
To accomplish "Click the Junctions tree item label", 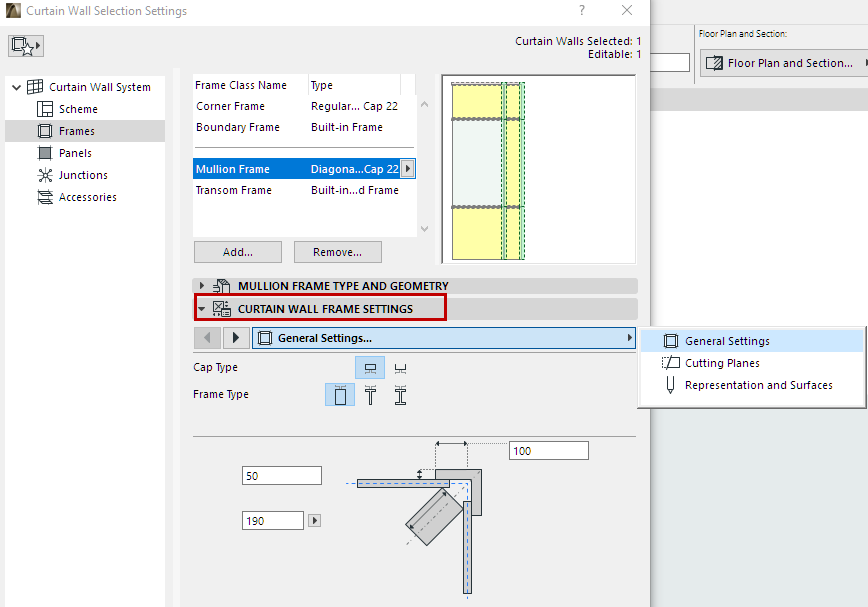I will (83, 175).
